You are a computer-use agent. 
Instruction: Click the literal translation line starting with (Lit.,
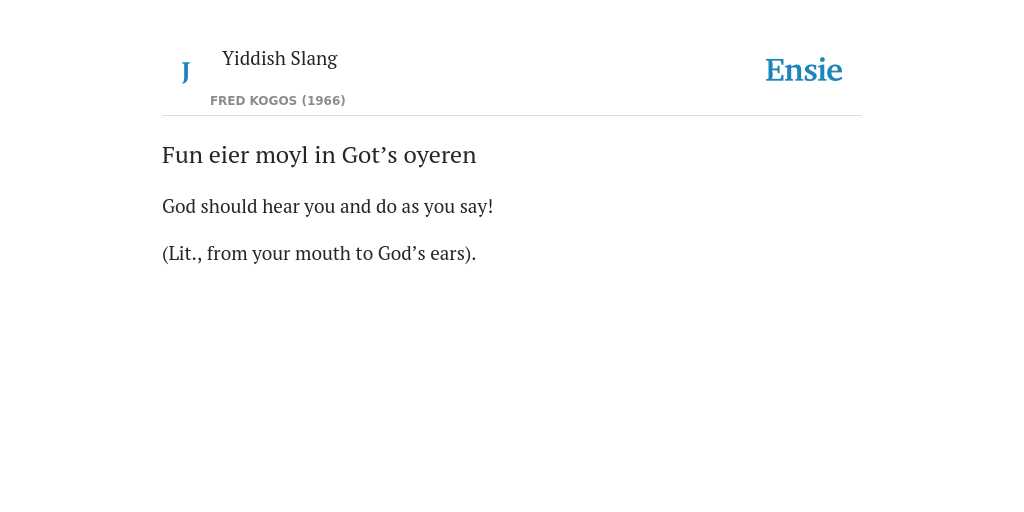tap(319, 253)
